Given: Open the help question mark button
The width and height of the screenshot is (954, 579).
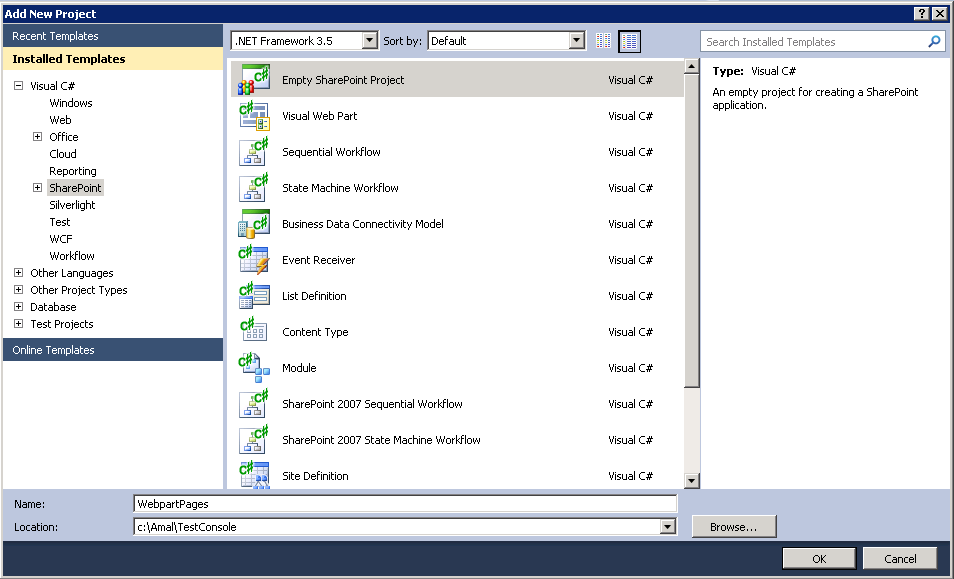Looking at the screenshot, I should [x=922, y=13].
